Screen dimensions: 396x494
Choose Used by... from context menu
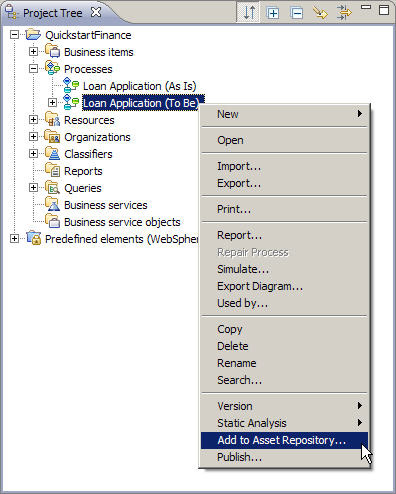(284, 303)
